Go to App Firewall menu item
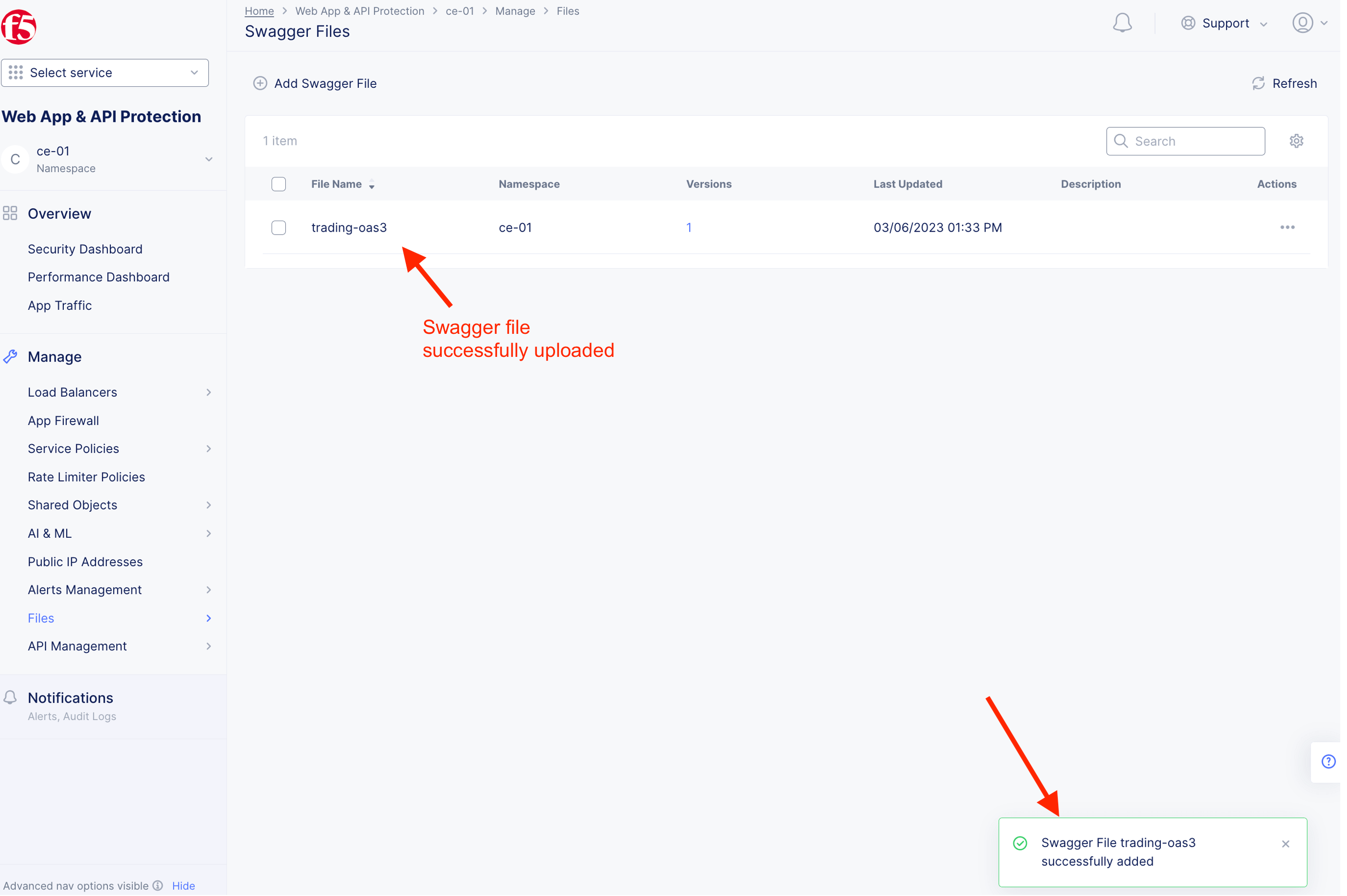The height and width of the screenshot is (896, 1347). [x=63, y=421]
